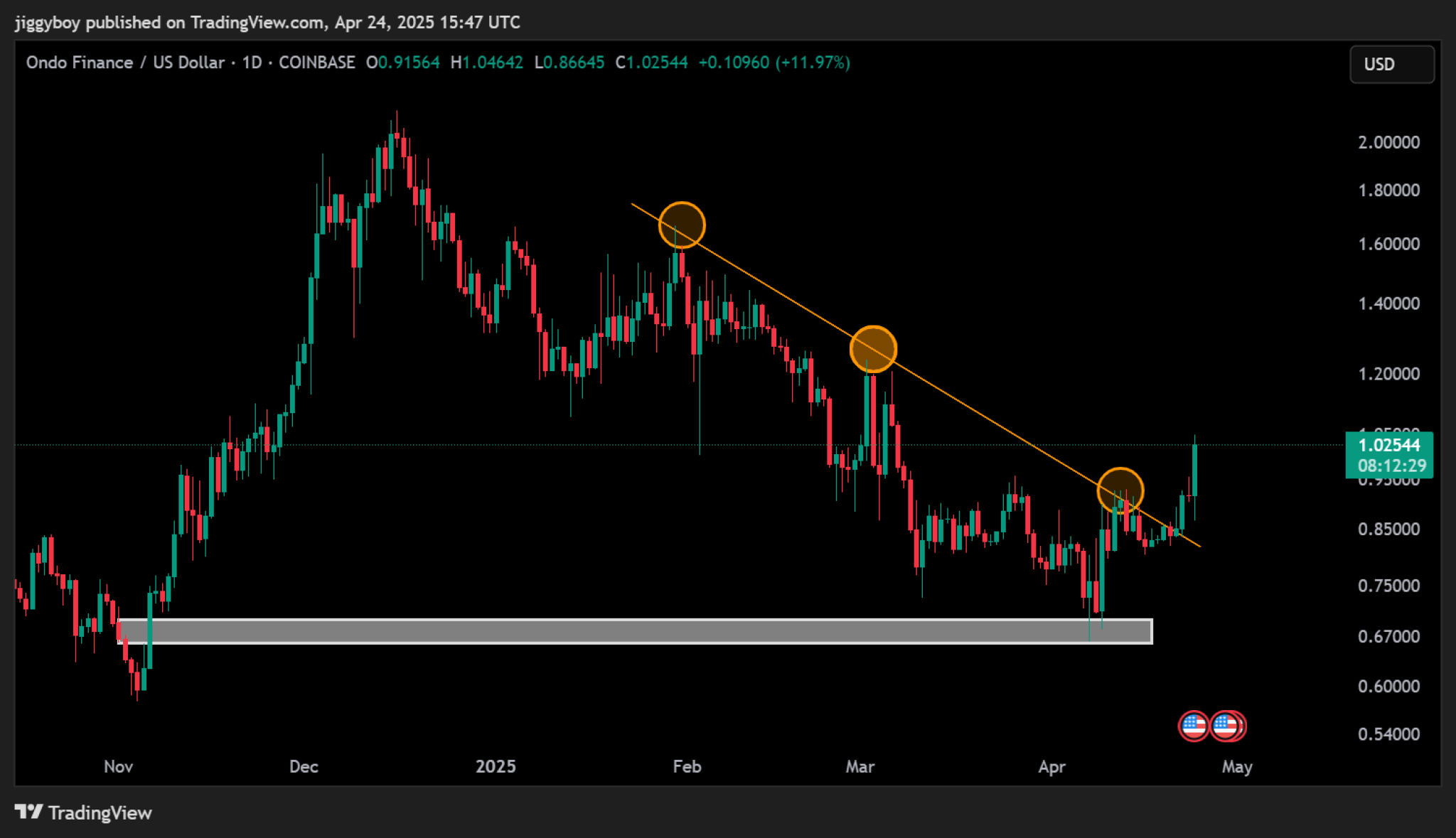
Task: Select the Ondo Finance / US Dollar symbol title
Action: 124,63
